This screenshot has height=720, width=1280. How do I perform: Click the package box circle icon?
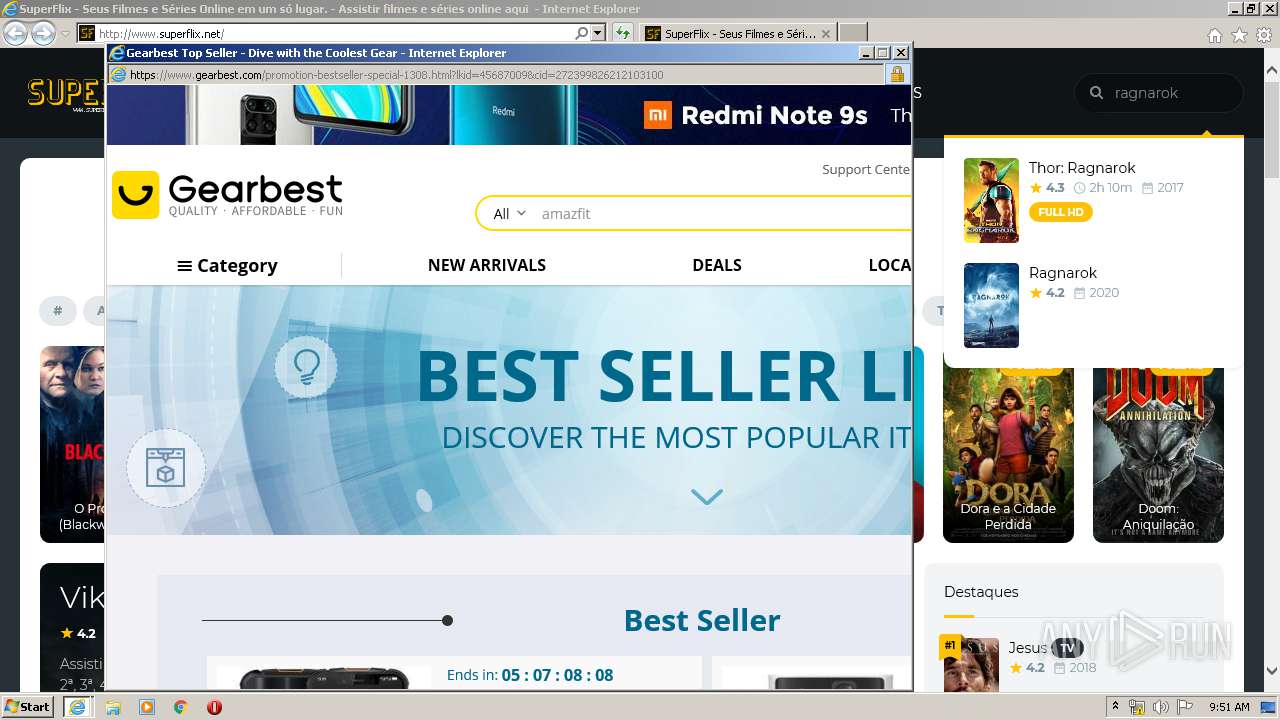point(166,468)
